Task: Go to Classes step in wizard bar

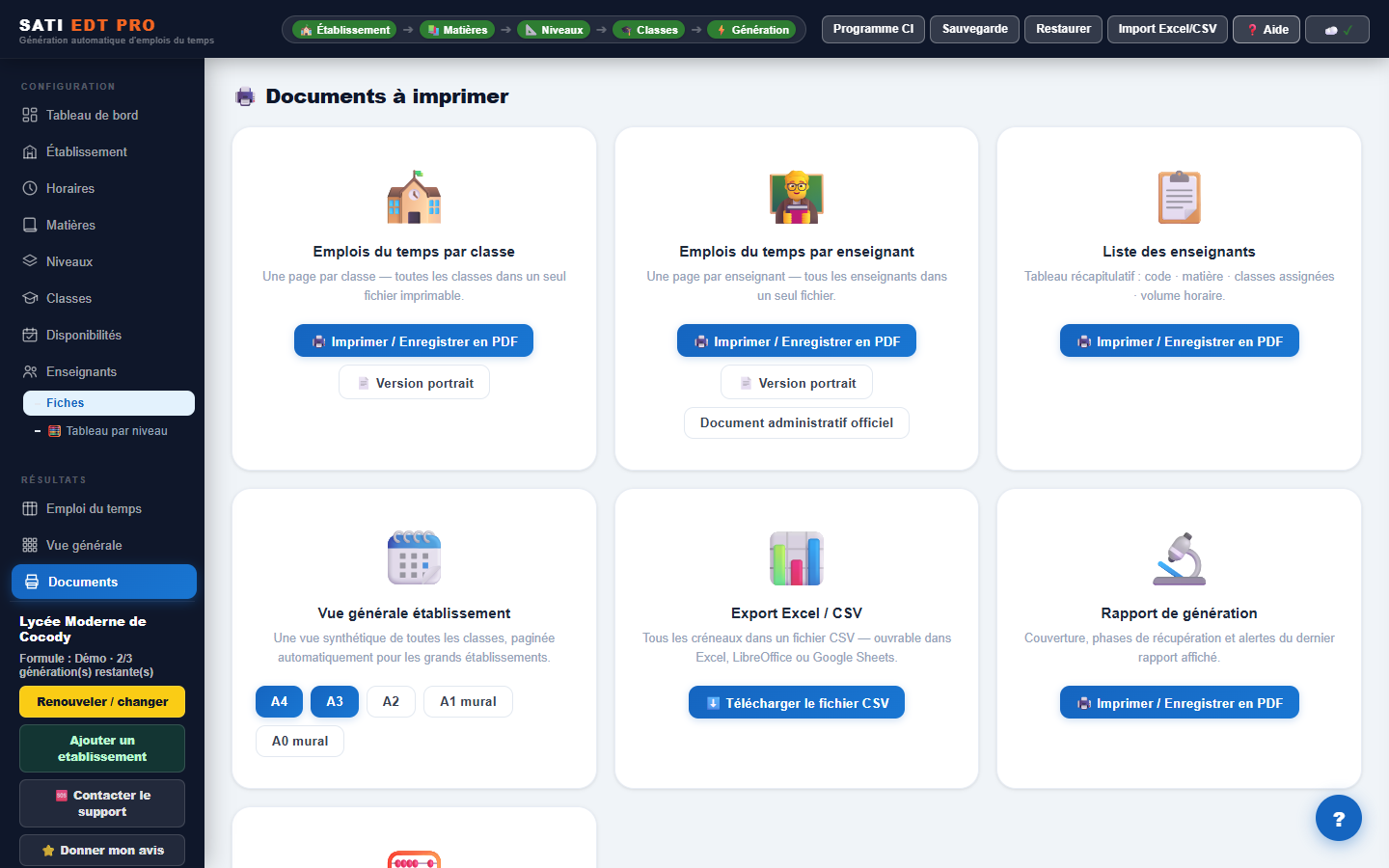Action: pos(648,30)
